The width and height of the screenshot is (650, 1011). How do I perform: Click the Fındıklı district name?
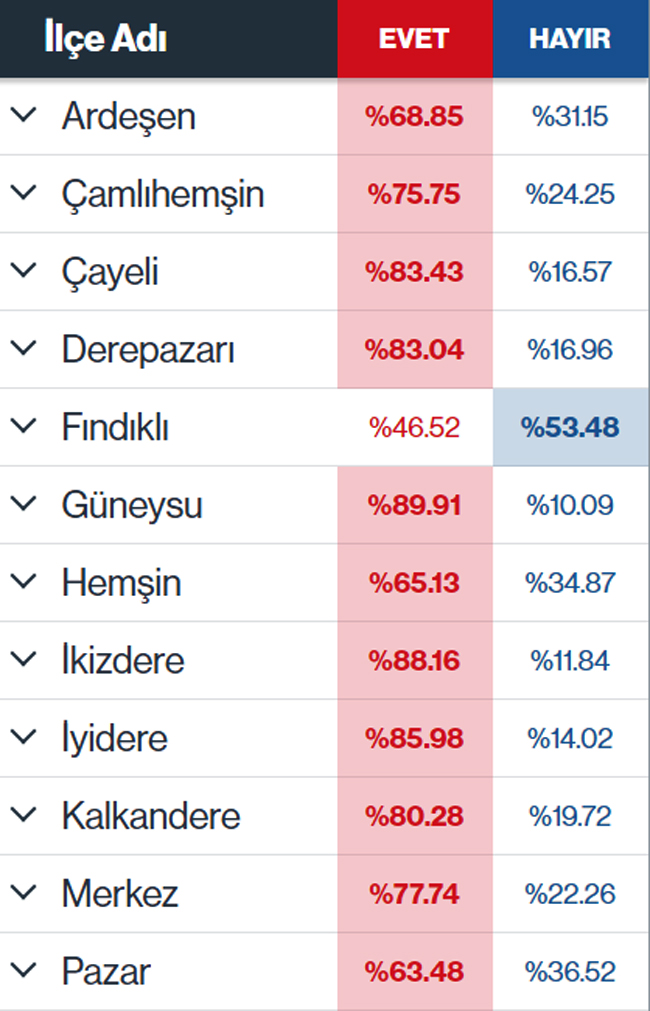pyautogui.click(x=115, y=428)
